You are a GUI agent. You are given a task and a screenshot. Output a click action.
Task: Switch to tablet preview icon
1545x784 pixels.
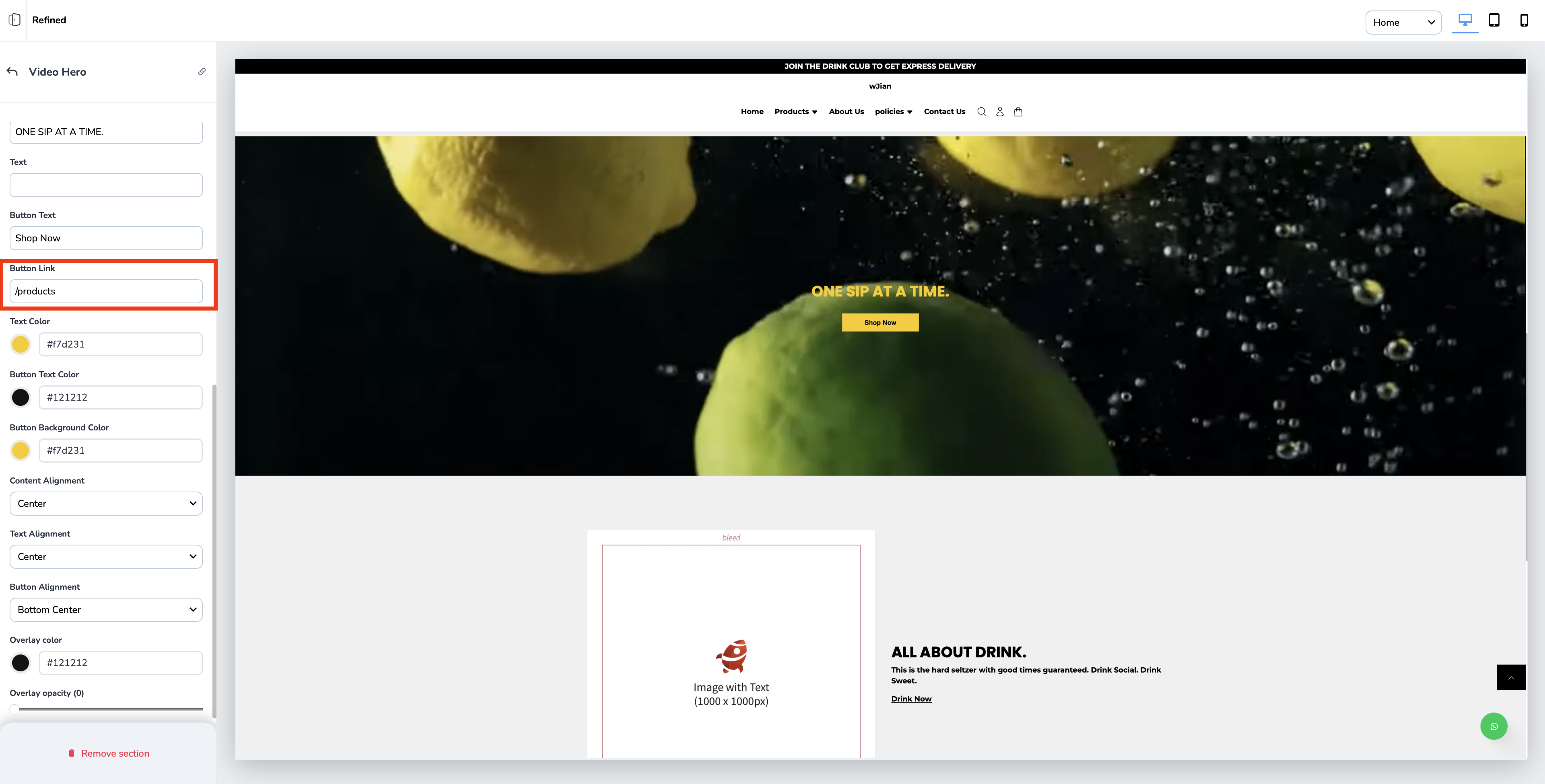point(1494,21)
